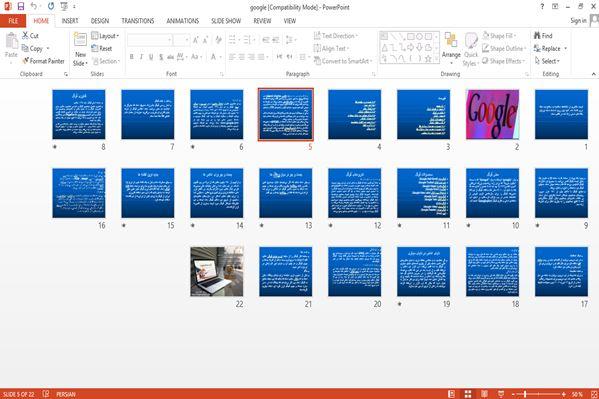
Task: Select slide 22 laptop photo thumbnail
Action: coord(217,271)
